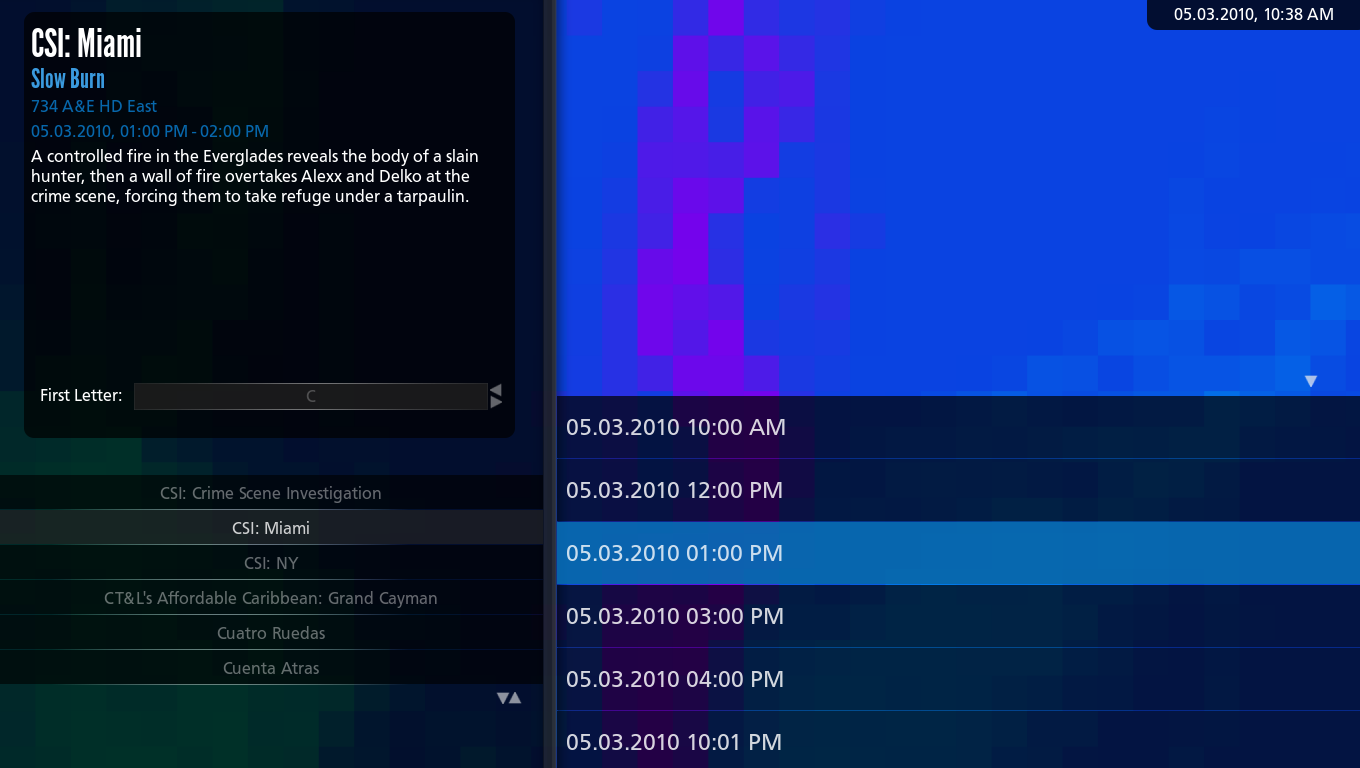Select the 05.03.2010 10:00 AM airing
The height and width of the screenshot is (768, 1360).
pyautogui.click(x=958, y=427)
